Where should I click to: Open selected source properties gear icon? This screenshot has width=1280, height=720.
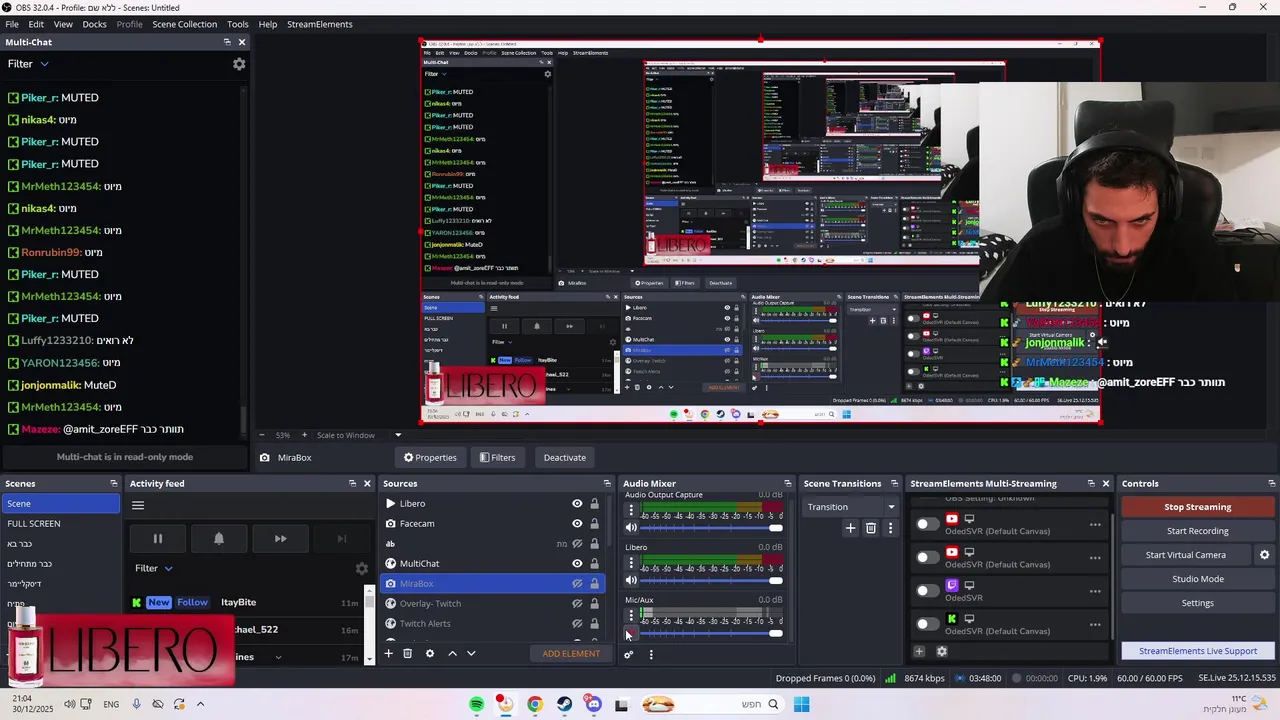pyautogui.click(x=430, y=654)
